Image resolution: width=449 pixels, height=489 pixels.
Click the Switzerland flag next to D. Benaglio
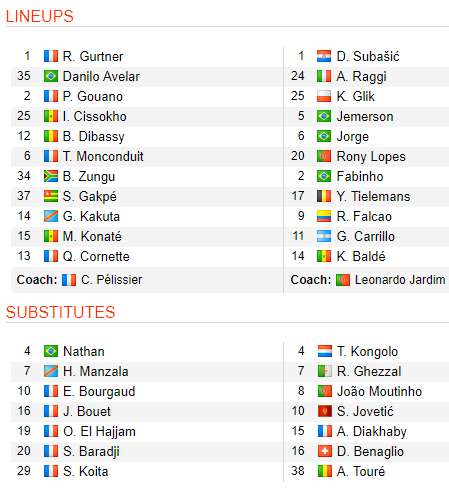[325, 451]
